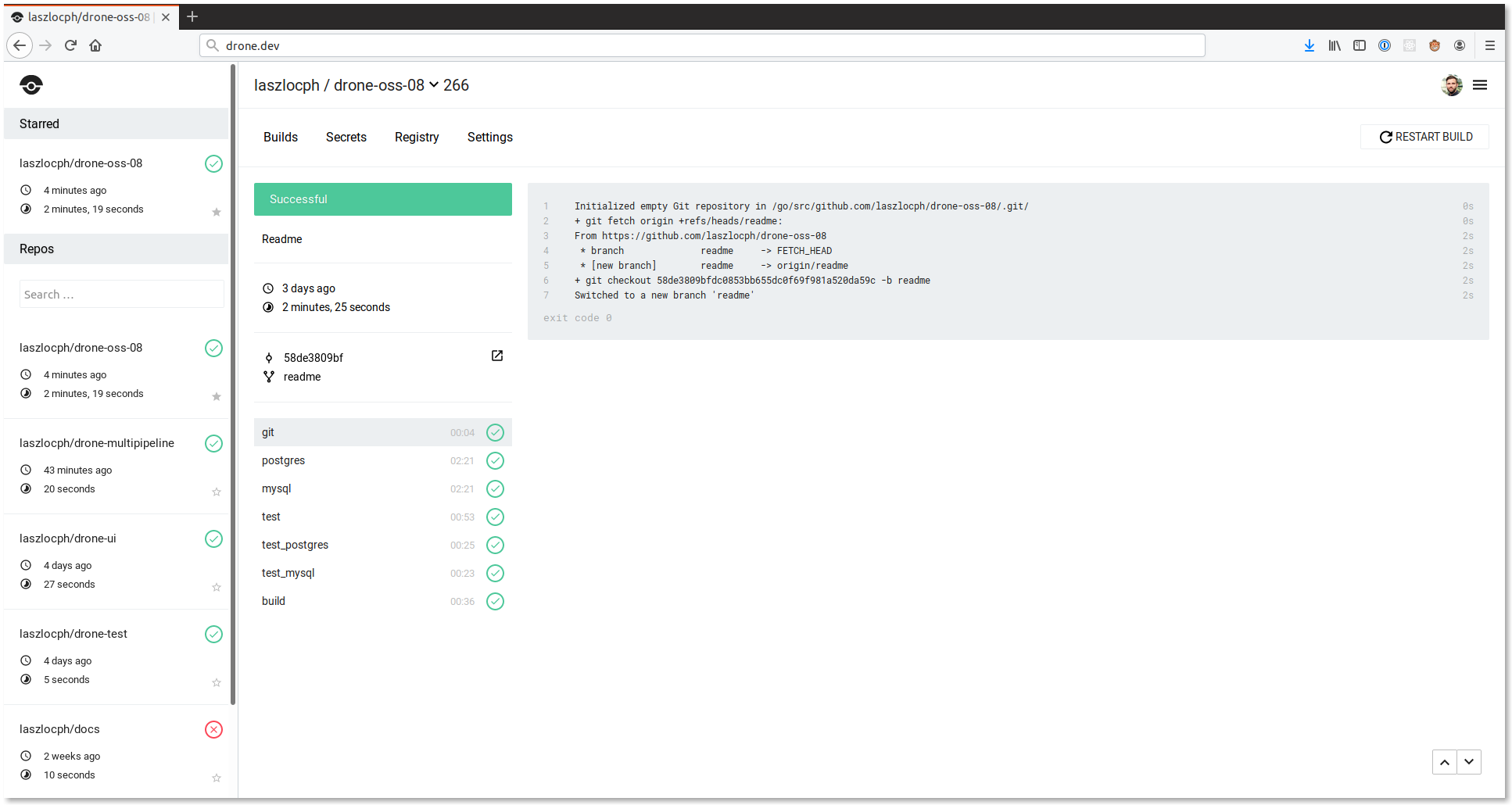Click the Drone logo icon in sidebar
1512x805 pixels.
pyautogui.click(x=31, y=85)
